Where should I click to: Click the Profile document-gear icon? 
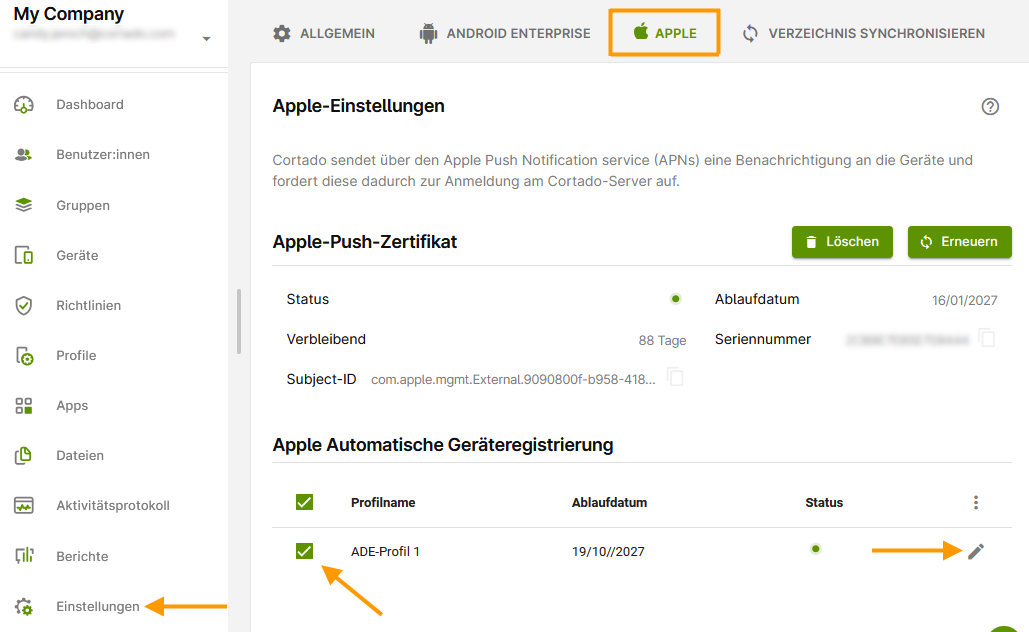tap(24, 356)
